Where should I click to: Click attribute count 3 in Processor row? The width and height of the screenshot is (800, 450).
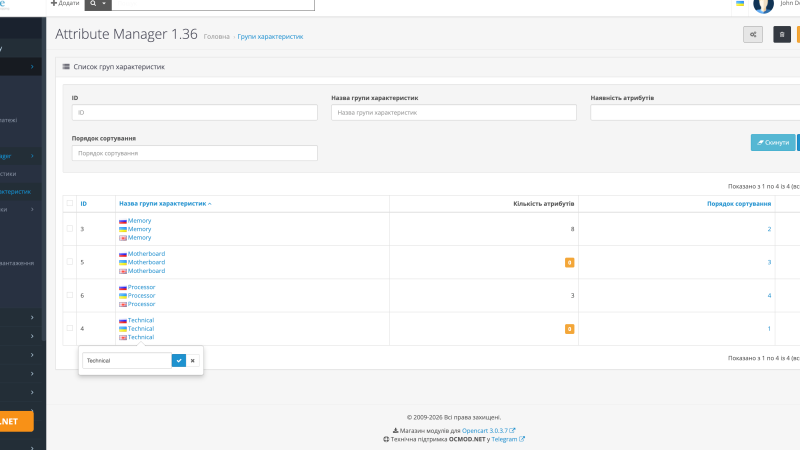tap(572, 295)
